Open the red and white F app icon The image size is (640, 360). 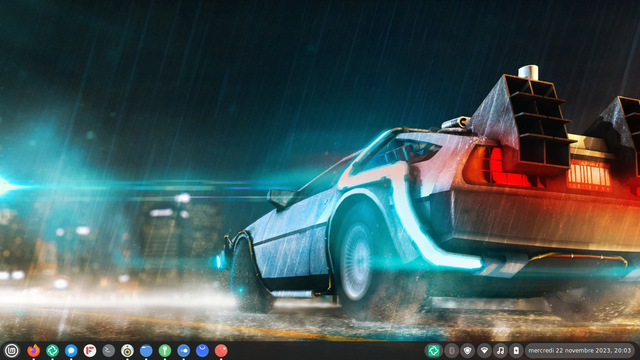coord(90,350)
